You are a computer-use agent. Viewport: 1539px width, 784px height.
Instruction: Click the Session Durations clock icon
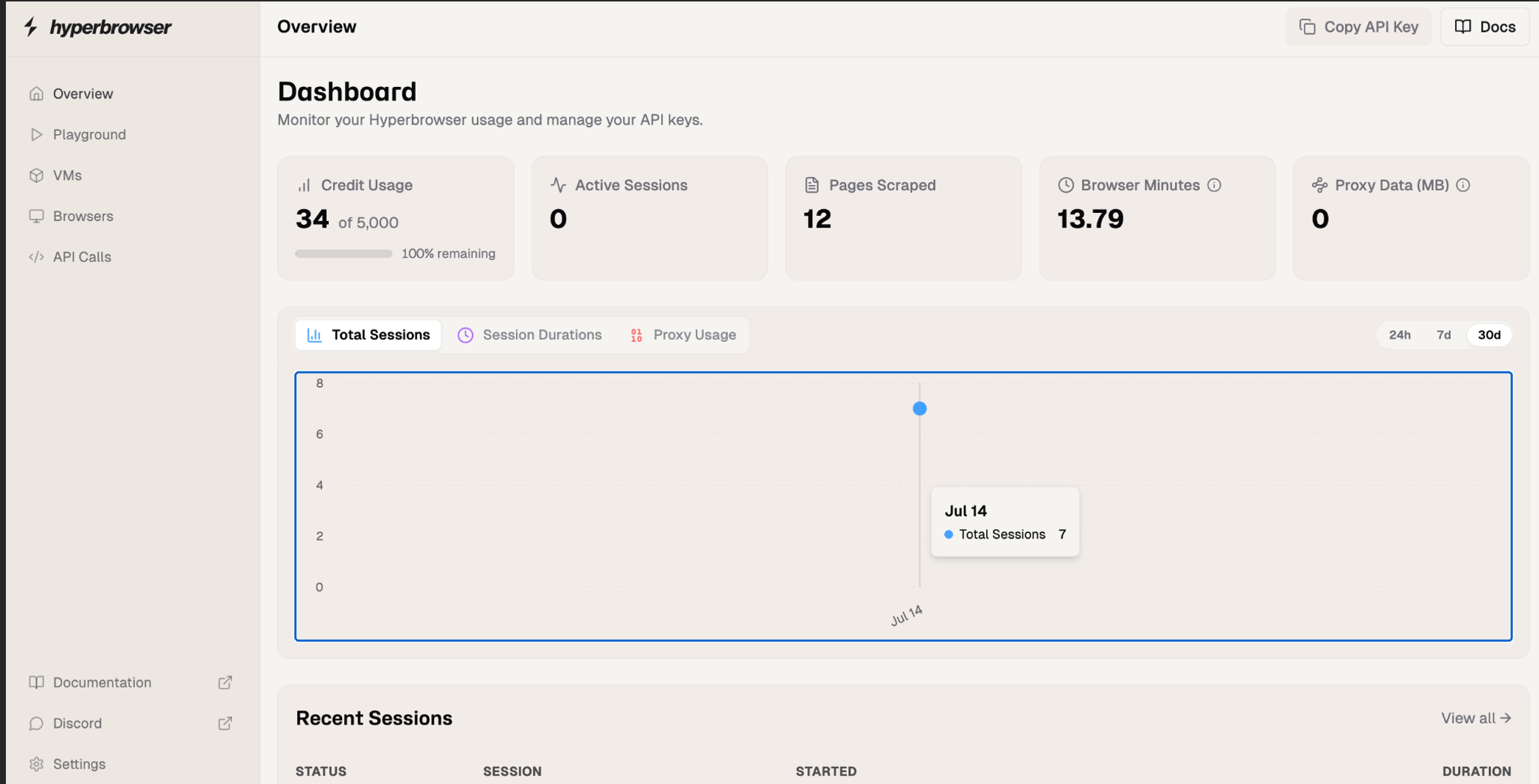pos(465,335)
